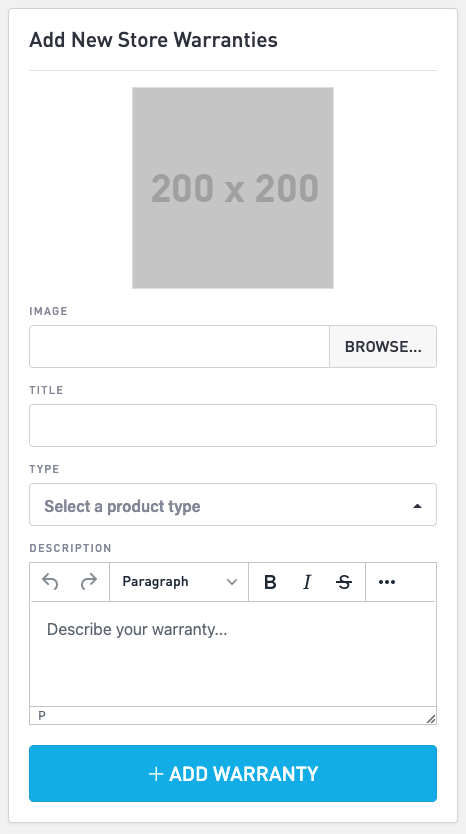The width and height of the screenshot is (466, 834).
Task: Undo the last edit in description editor
Action: click(x=50, y=582)
